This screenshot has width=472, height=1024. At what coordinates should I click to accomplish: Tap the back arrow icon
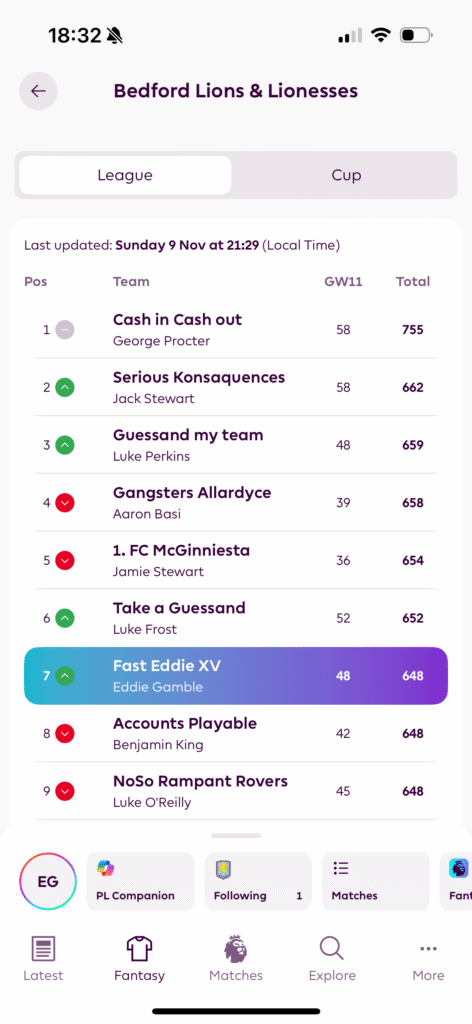tap(38, 91)
